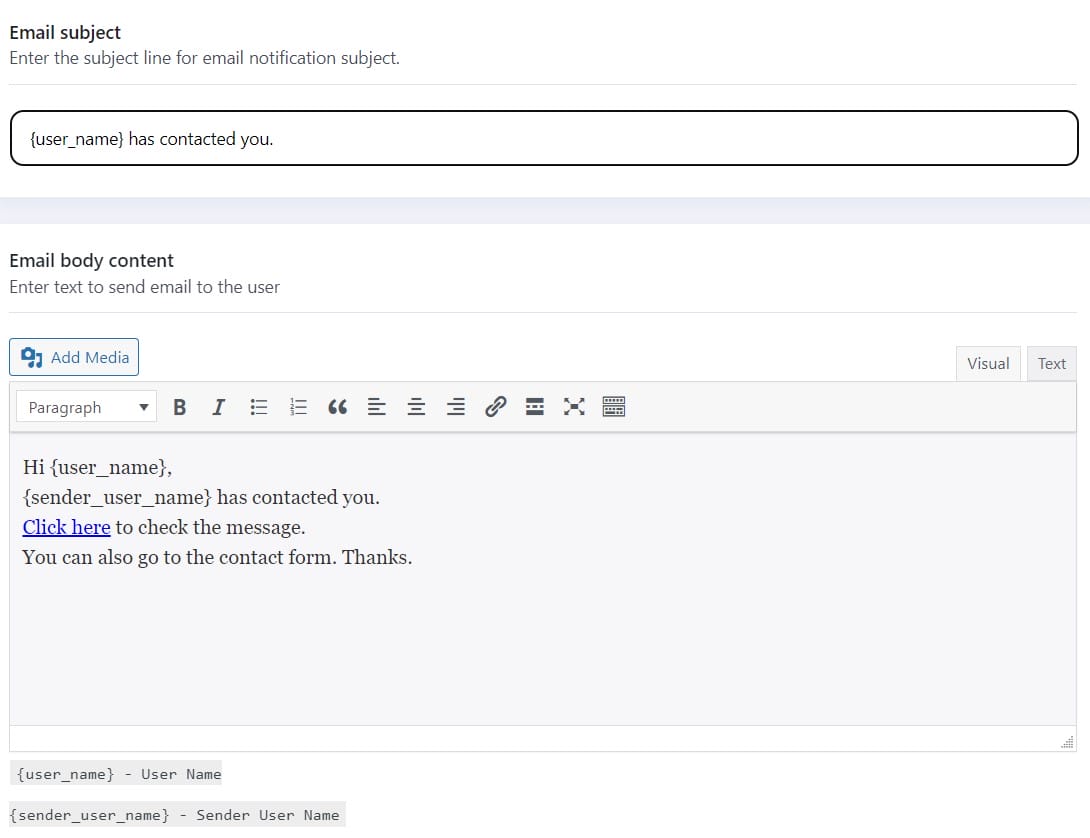Click the 'Click here' link in email body
This screenshot has width=1090, height=838.
(66, 527)
